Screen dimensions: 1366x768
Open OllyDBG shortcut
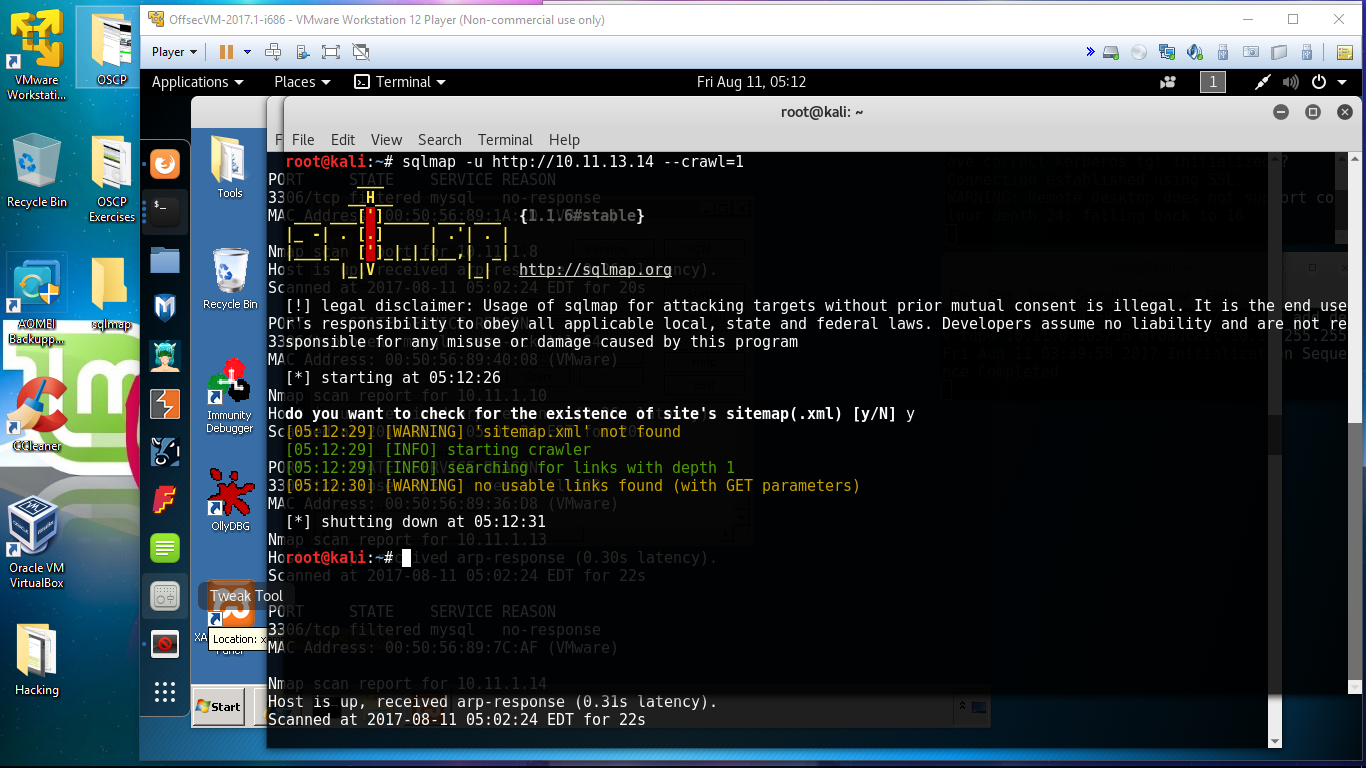(229, 500)
